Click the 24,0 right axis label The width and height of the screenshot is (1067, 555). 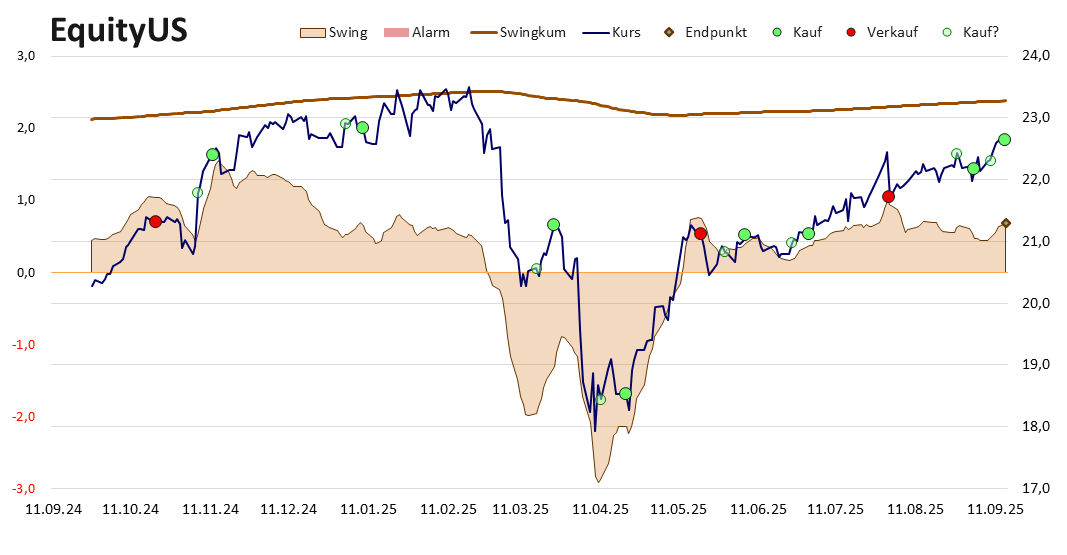(x=1036, y=56)
